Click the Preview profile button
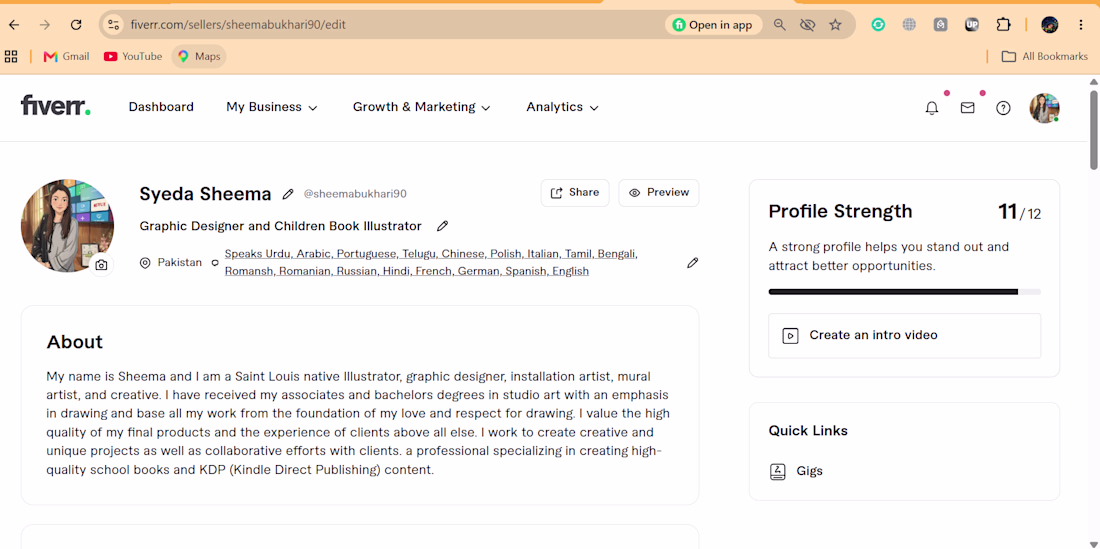The height and width of the screenshot is (549, 1100). [x=659, y=193]
